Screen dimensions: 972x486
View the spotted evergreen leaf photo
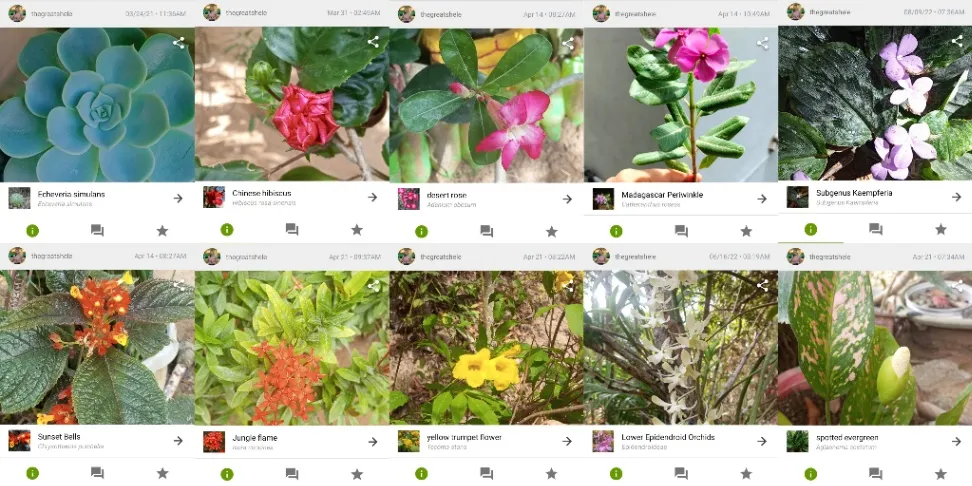pyautogui.click(x=875, y=347)
